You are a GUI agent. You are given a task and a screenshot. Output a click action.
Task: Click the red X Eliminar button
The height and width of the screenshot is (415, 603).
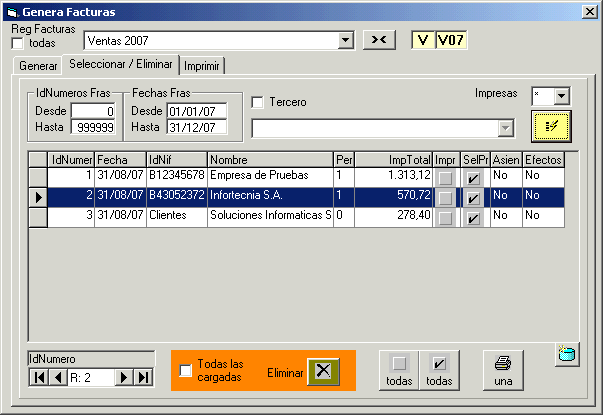pos(323,371)
